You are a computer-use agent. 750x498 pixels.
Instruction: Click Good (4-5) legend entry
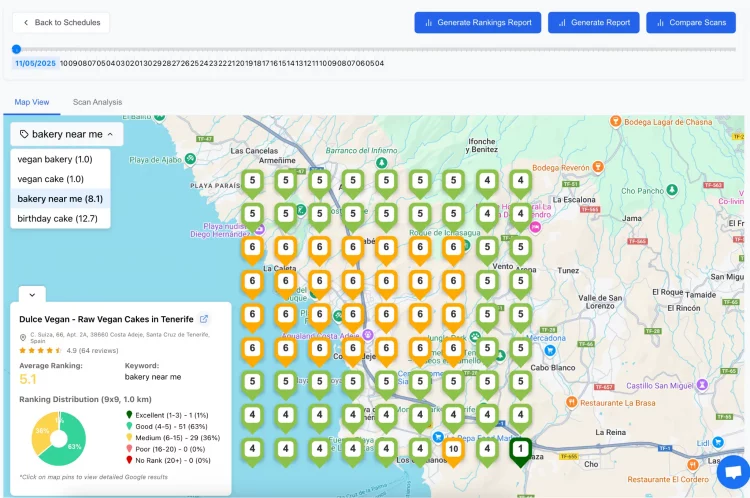pyautogui.click(x=166, y=426)
